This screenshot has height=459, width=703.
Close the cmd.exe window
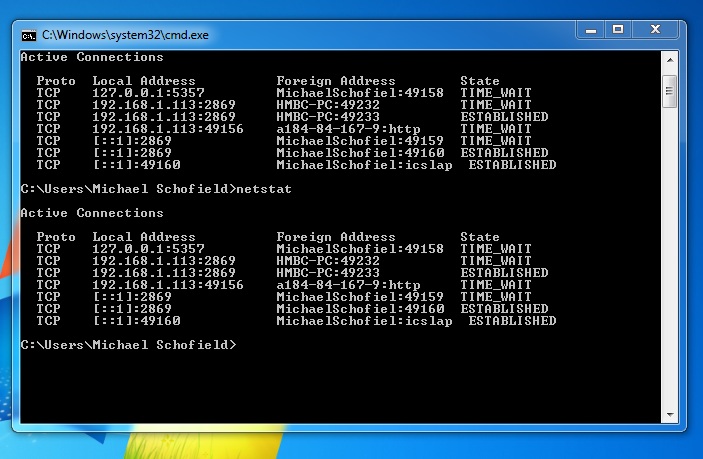click(655, 30)
